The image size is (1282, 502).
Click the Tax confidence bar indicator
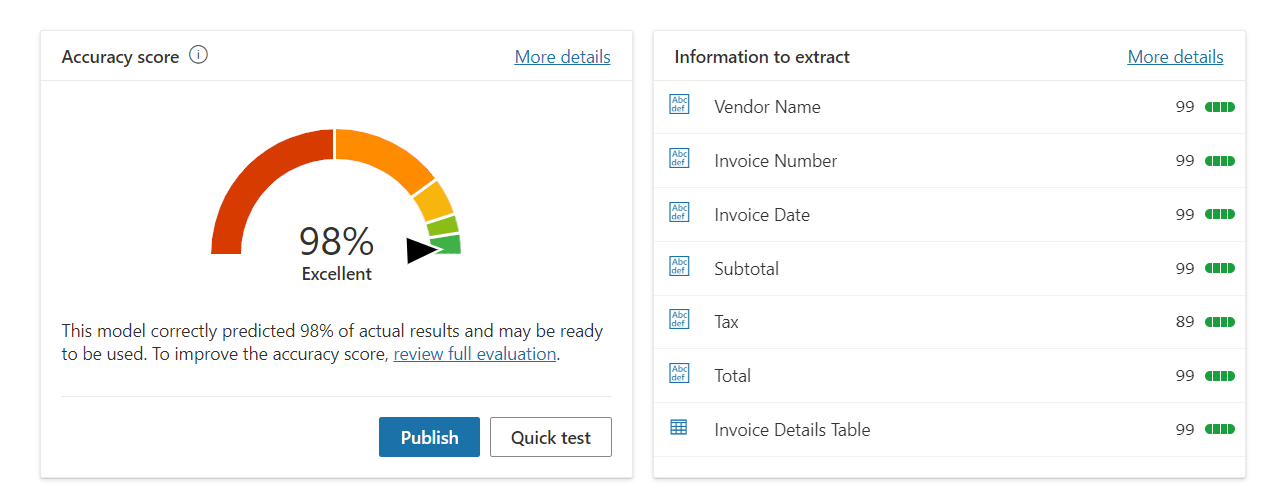[x=1219, y=322]
